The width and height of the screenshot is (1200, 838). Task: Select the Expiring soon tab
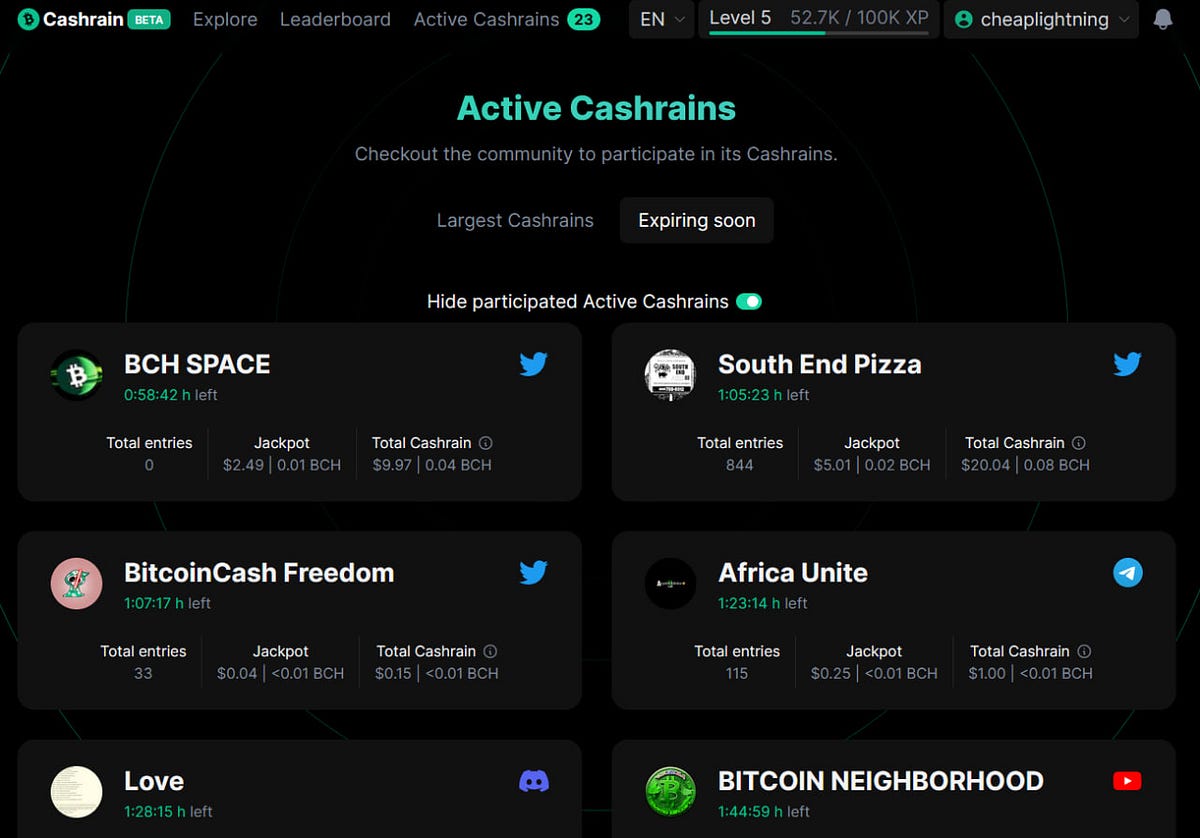[x=697, y=221]
